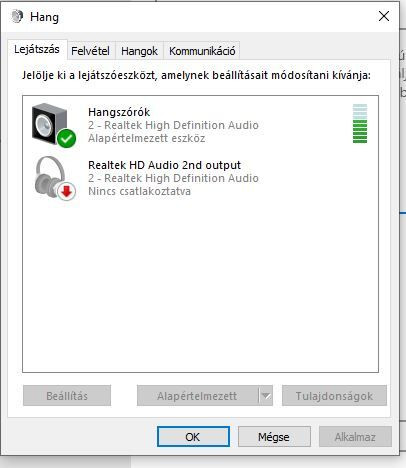This screenshot has height=468, width=406.
Task: Click the green checkmark default device badge
Action: [66, 138]
